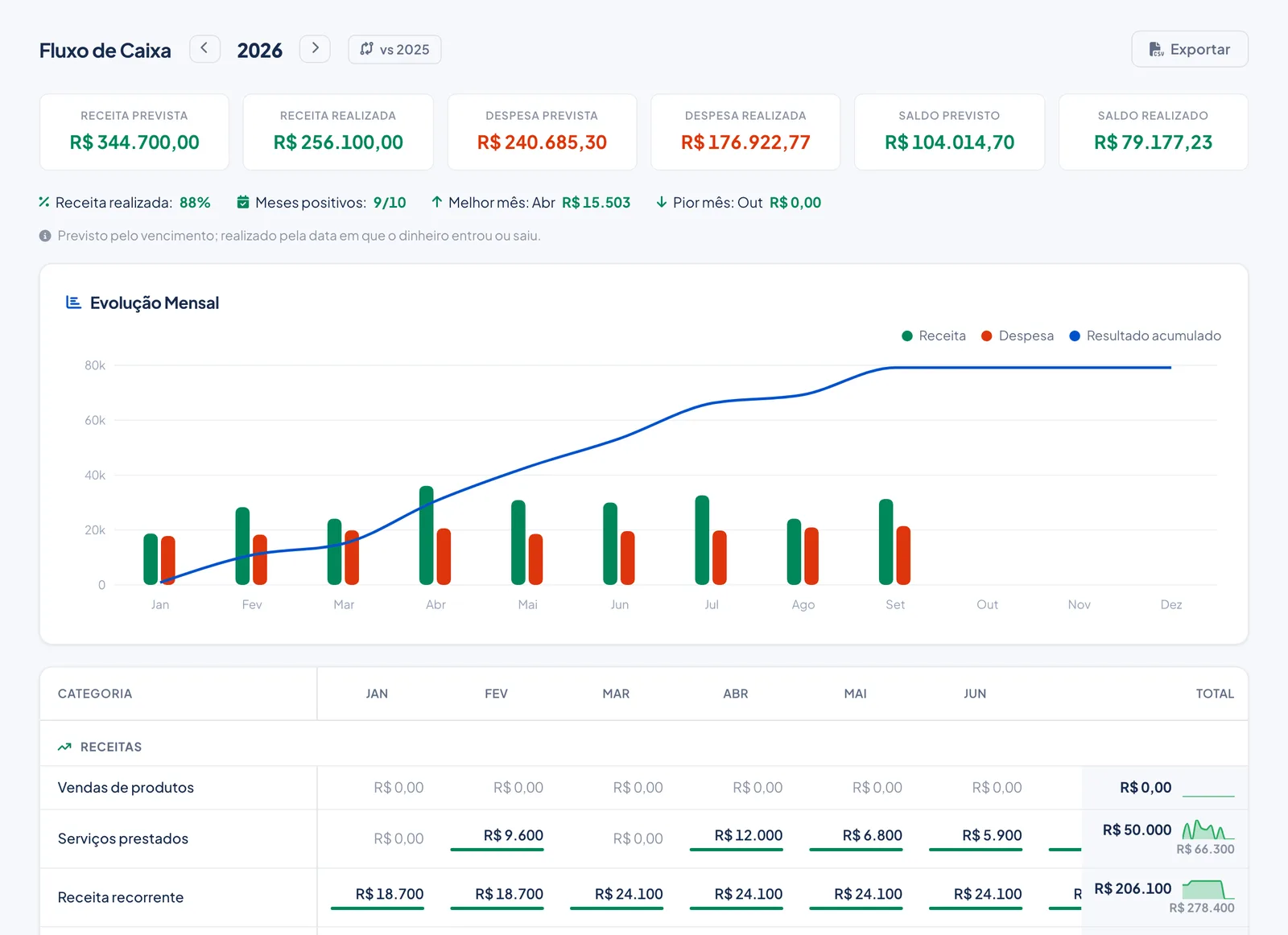Select Serviços prestados Mai value R$ 6.800
The height and width of the screenshot is (935, 1288).
tap(872, 835)
